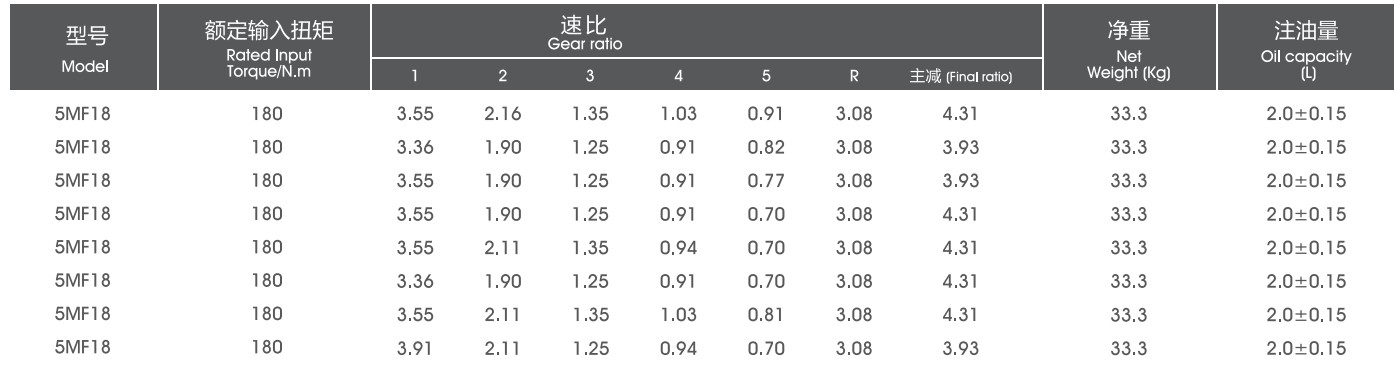Click the 0.82 fifth gear value
The image size is (1394, 367).
coord(766,149)
